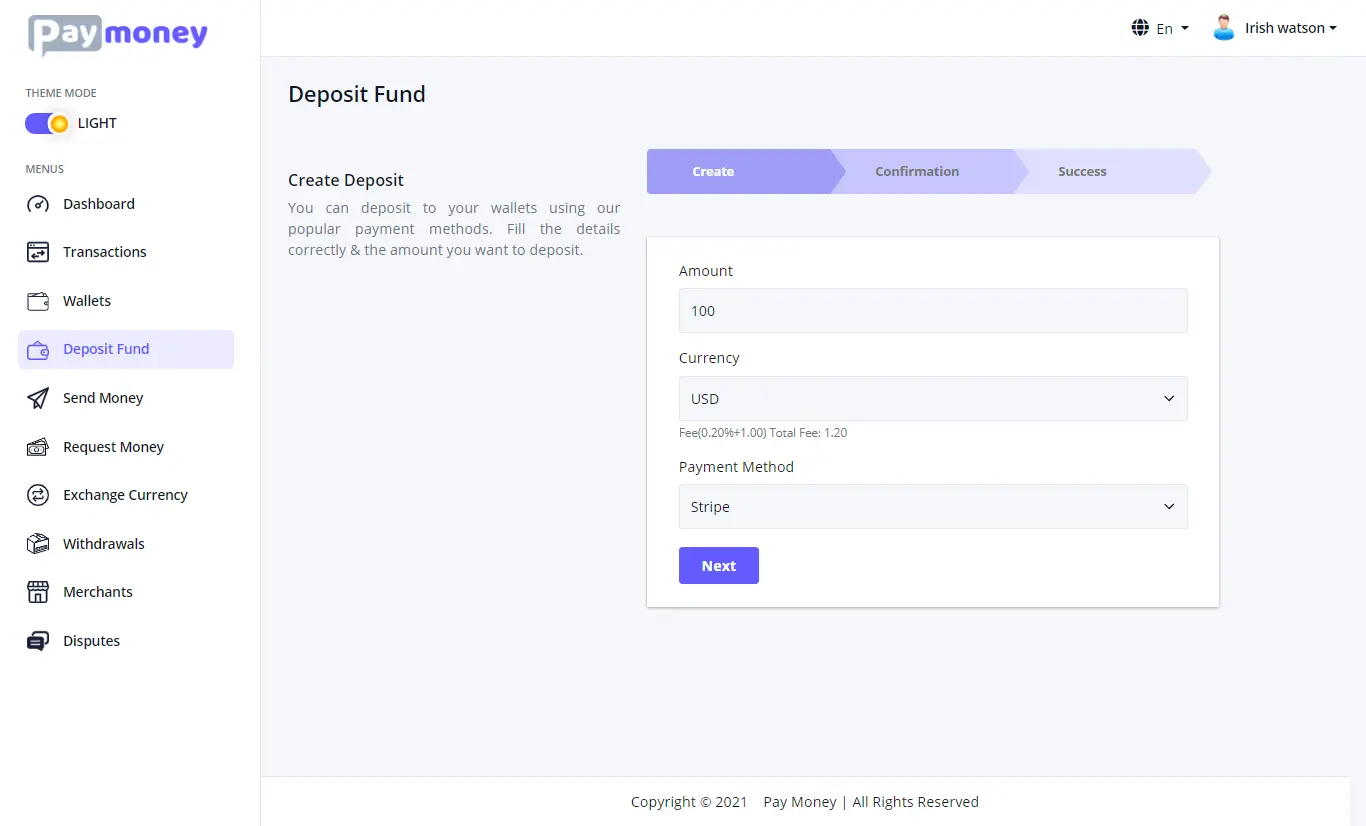Focus the Amount input field
This screenshot has width=1366, height=826.
933,311
